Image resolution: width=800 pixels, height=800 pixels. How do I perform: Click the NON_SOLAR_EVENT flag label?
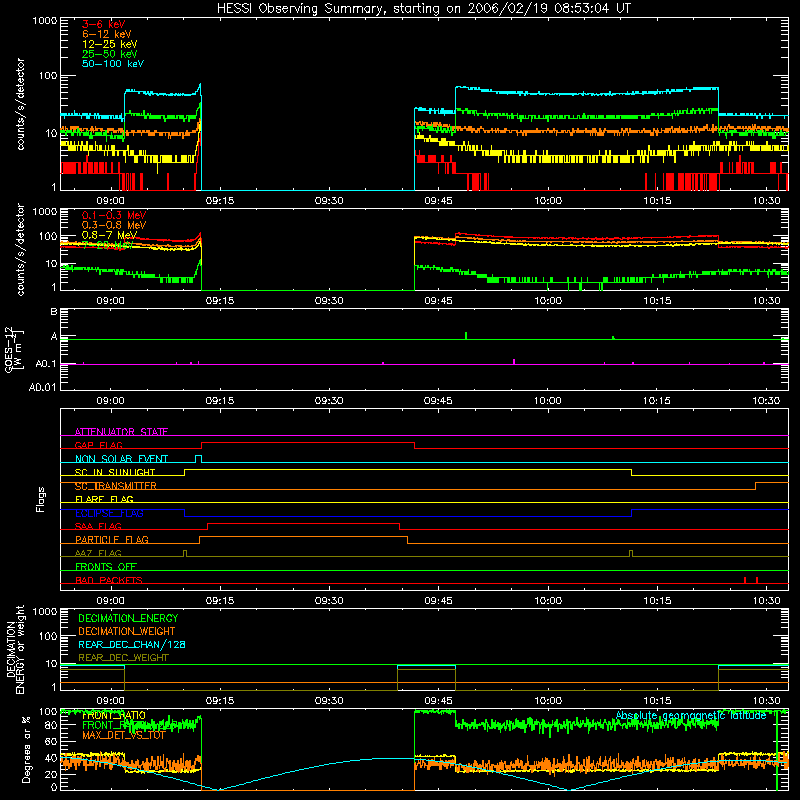click(x=121, y=459)
